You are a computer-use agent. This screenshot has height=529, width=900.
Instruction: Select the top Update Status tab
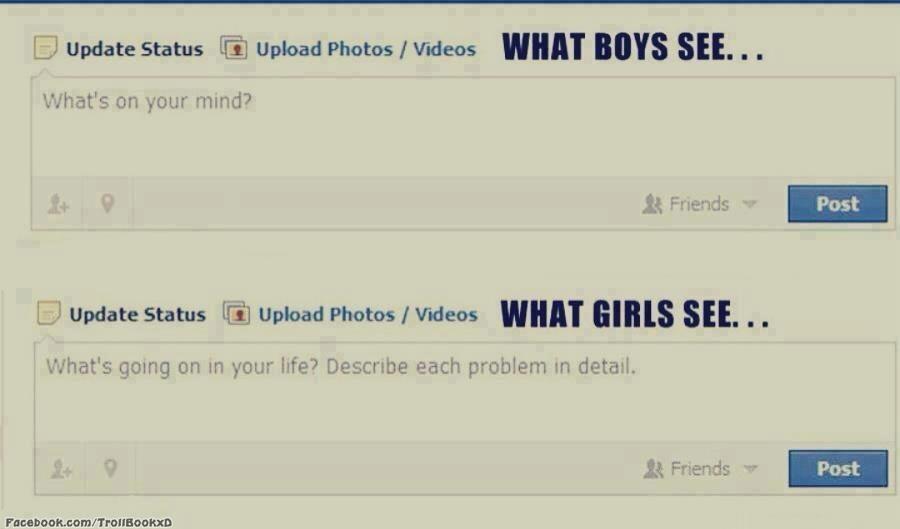134,49
